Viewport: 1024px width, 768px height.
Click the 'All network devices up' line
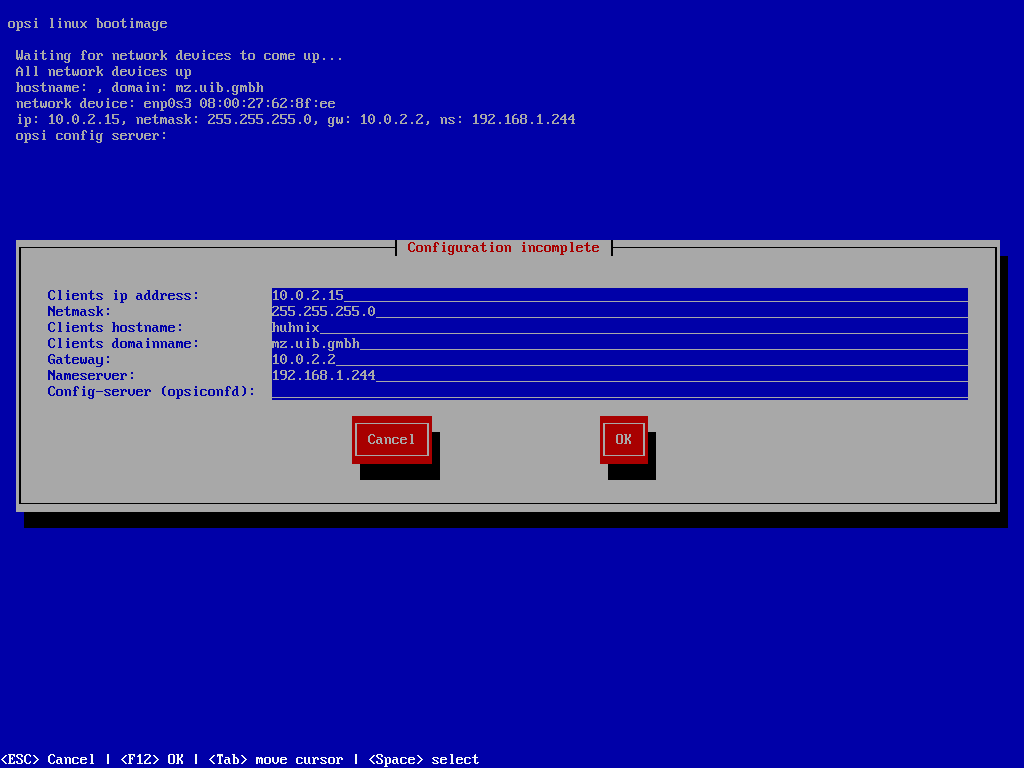click(x=103, y=71)
